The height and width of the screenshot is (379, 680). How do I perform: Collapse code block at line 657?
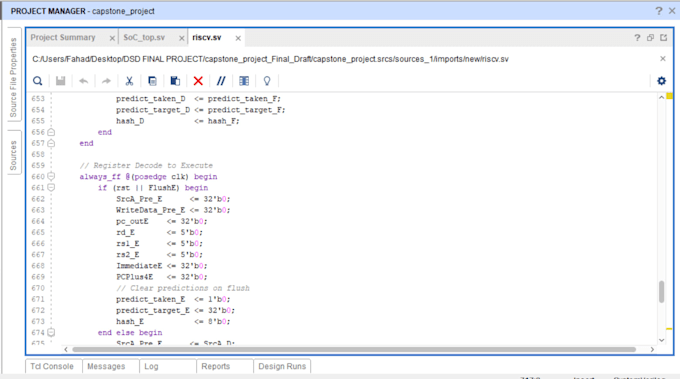51,143
